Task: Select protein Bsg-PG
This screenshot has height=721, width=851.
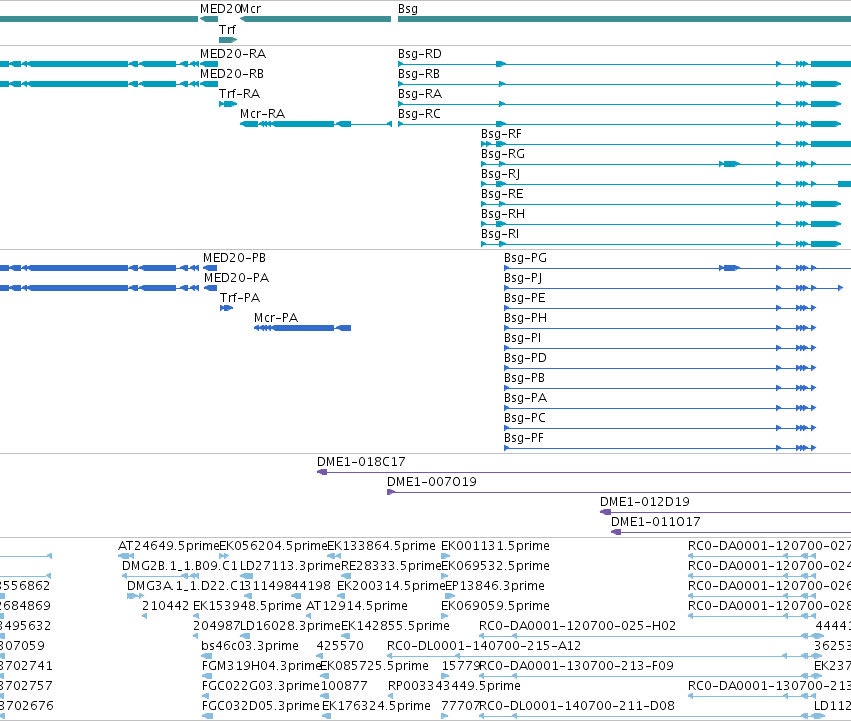Action: click(525, 258)
